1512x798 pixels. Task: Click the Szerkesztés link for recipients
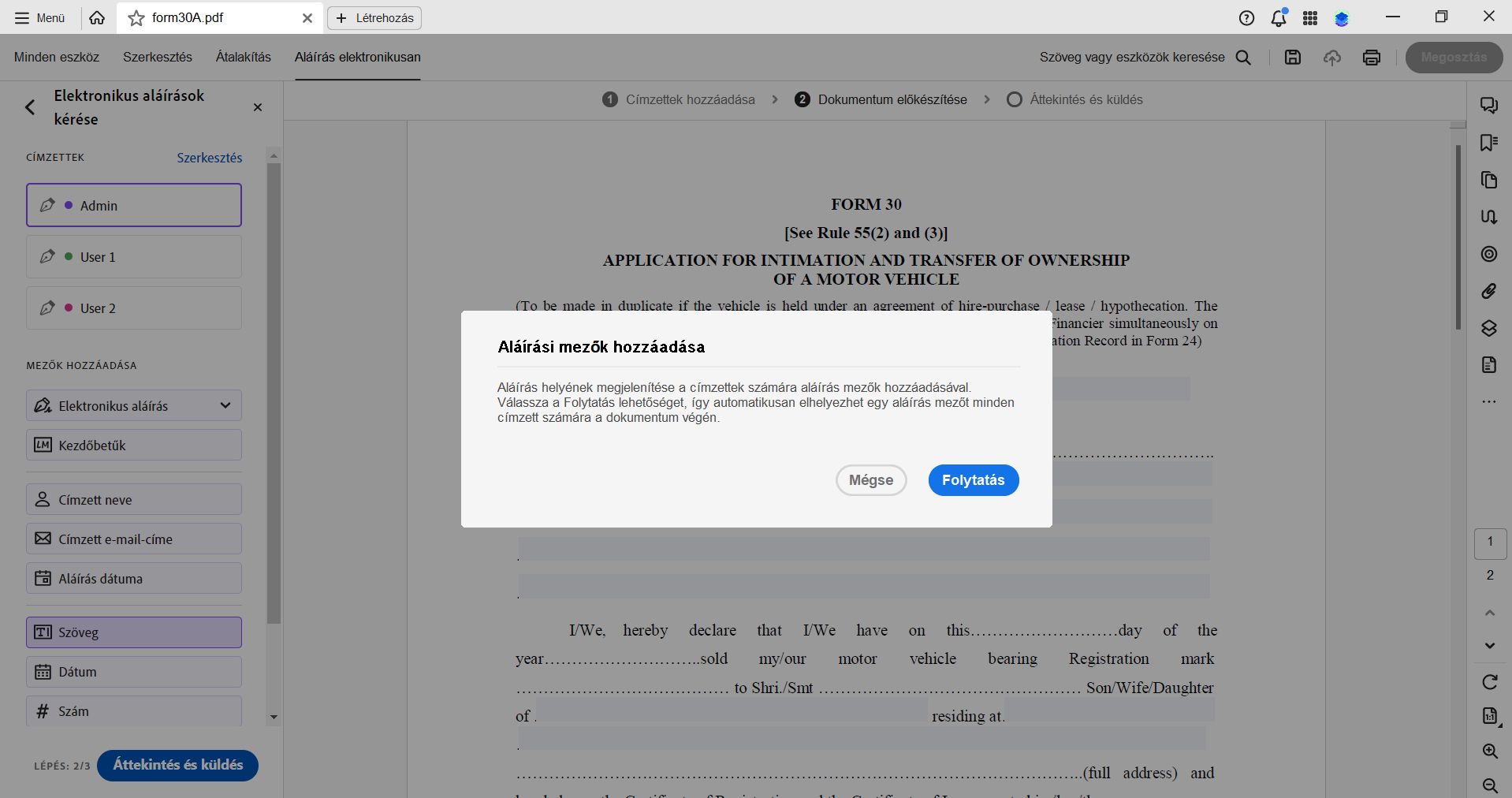(210, 158)
